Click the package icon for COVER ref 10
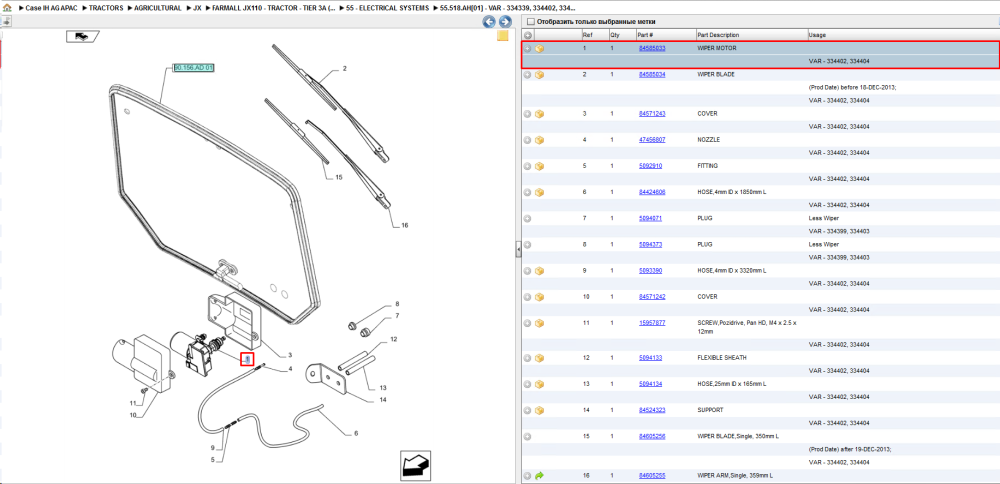Image resolution: width=1000 pixels, height=484 pixels. click(x=540, y=297)
